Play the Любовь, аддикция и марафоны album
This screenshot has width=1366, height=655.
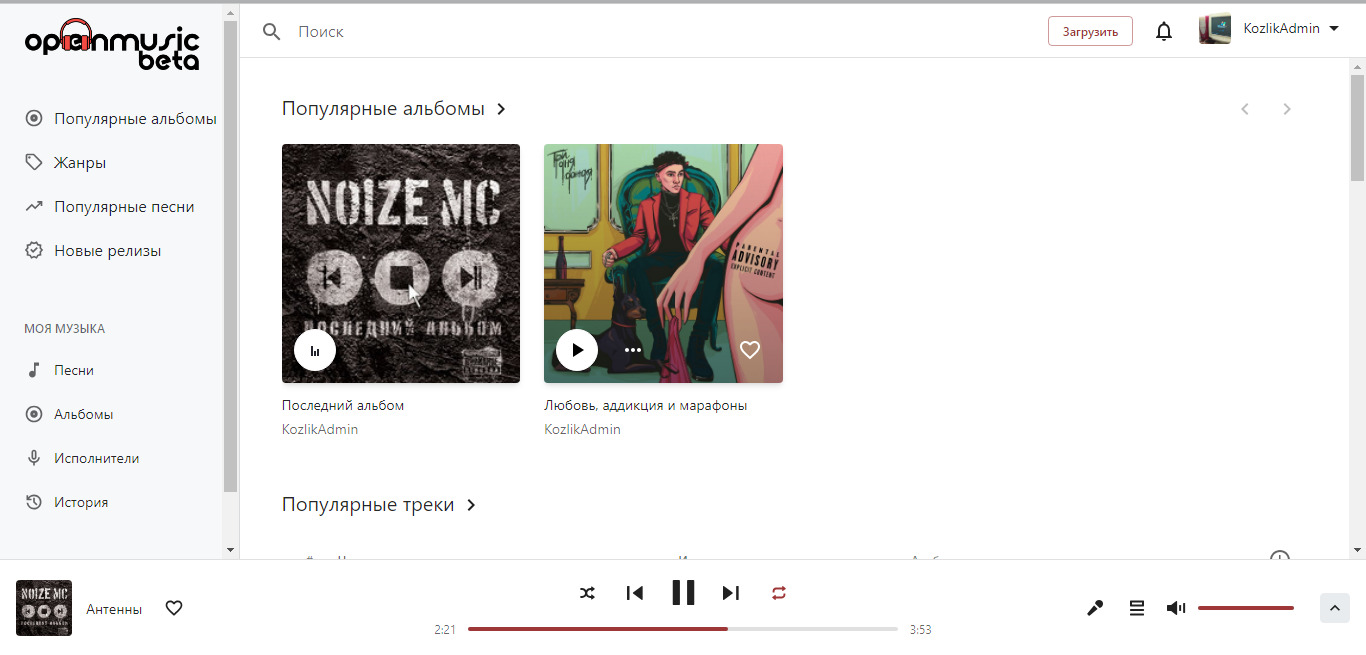(x=577, y=350)
